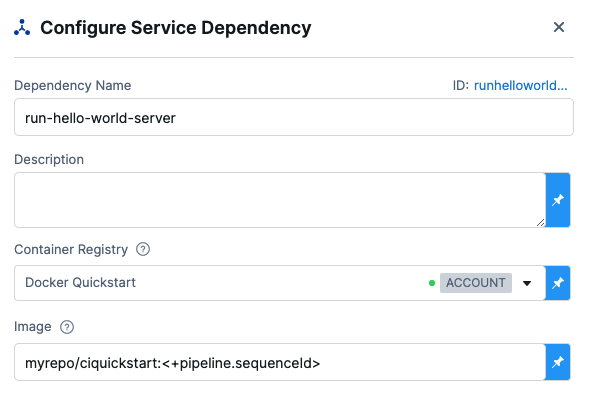The height and width of the screenshot is (397, 592).
Task: Select the Docker Quickstart connector field
Action: [x=280, y=283]
